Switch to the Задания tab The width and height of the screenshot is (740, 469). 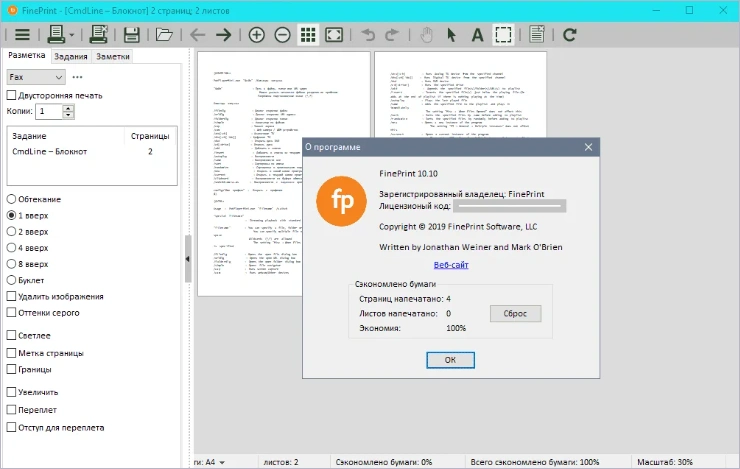pos(71,57)
